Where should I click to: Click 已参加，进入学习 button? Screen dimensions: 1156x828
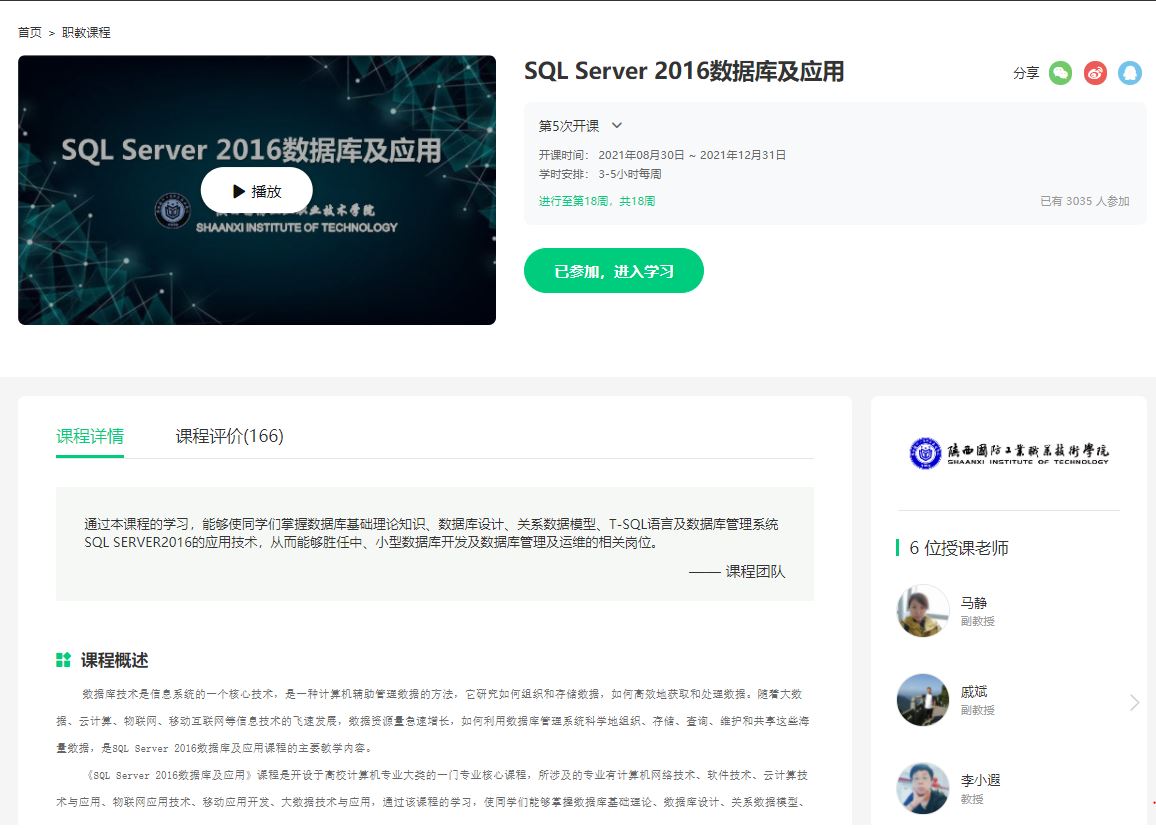point(613,271)
